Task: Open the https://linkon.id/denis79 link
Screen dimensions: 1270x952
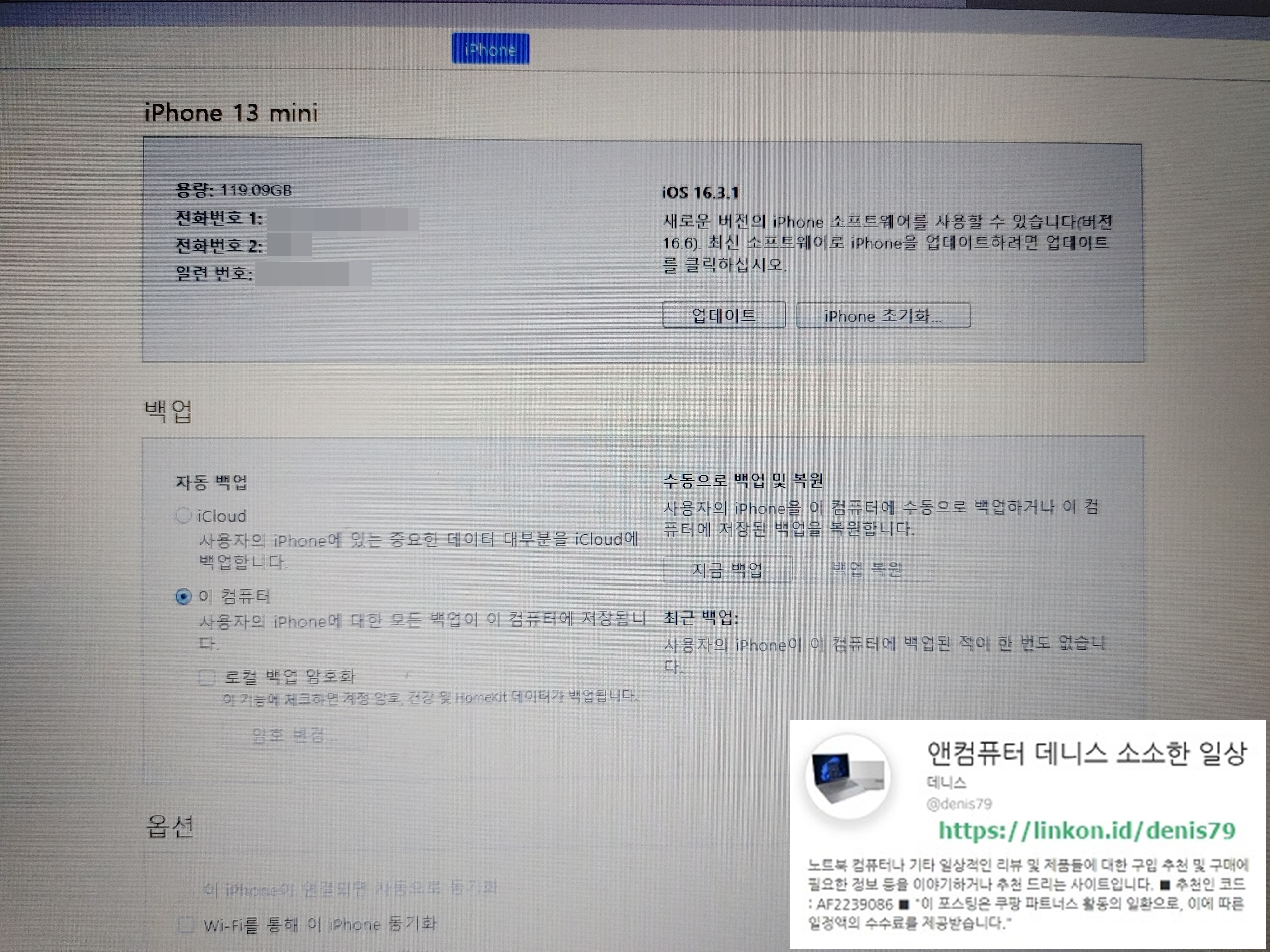Action: (1087, 830)
